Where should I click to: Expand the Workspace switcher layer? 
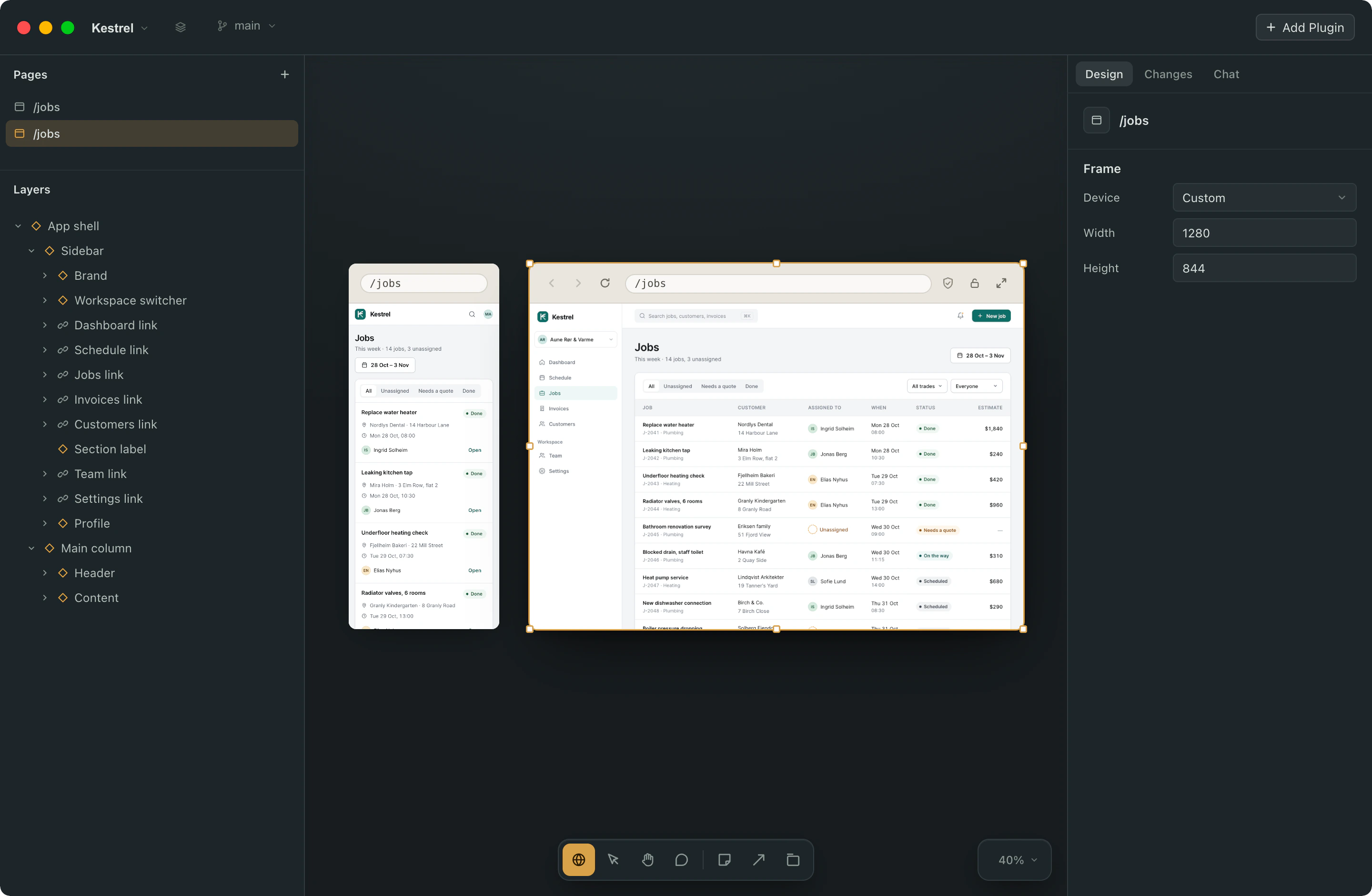(44, 300)
